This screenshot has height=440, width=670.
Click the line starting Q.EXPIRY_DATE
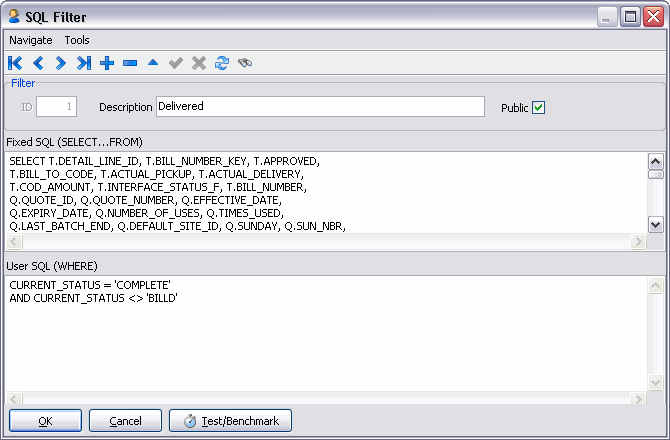[146, 213]
